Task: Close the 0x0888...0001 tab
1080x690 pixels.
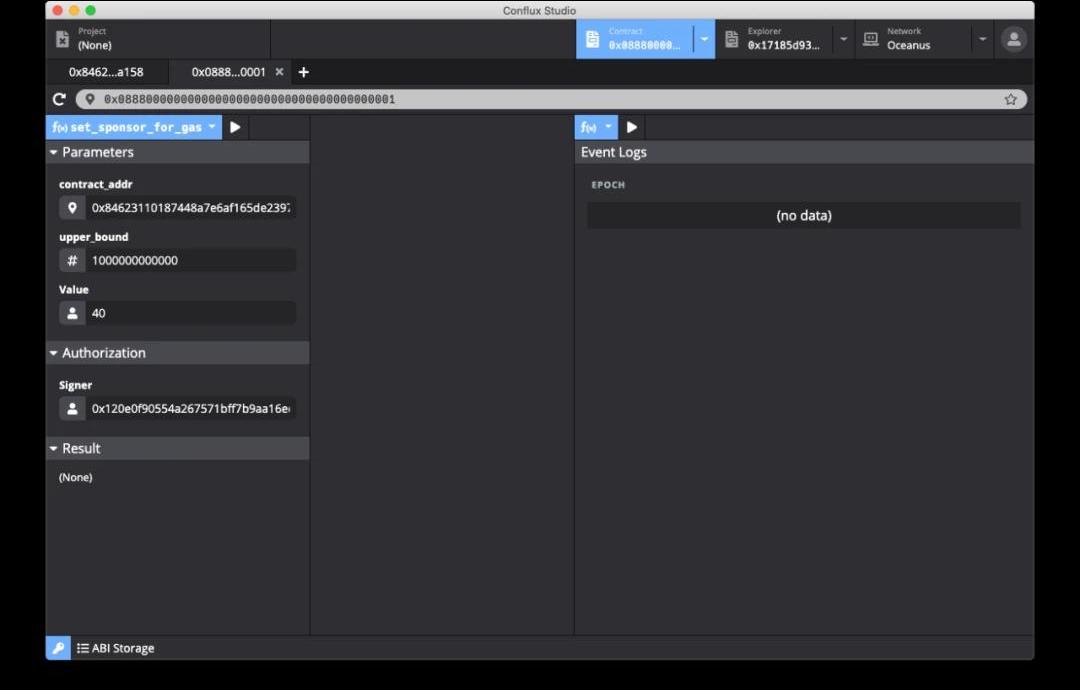Action: coord(279,72)
